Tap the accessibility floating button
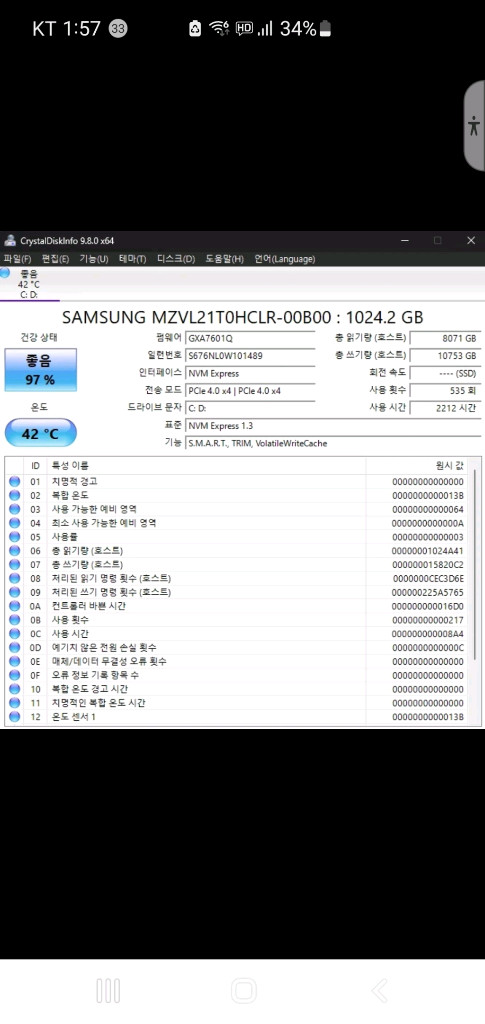This screenshot has width=485, height=1024. point(475,126)
